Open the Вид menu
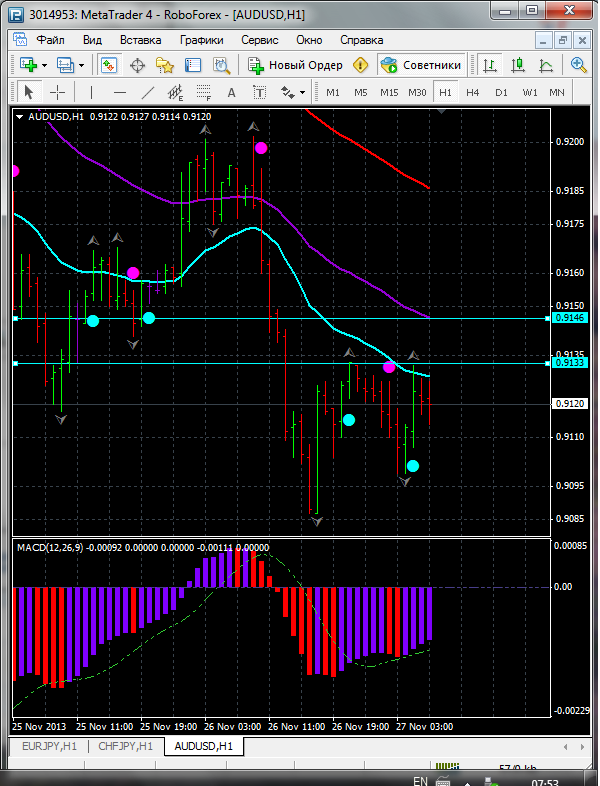 (92, 40)
